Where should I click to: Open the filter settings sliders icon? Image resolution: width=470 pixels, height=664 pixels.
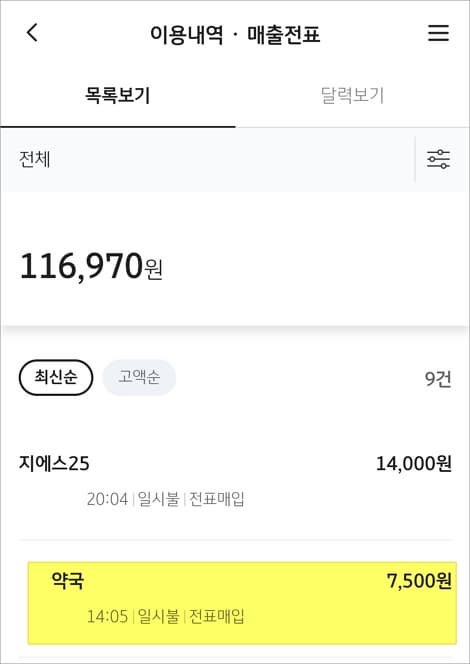[x=438, y=159]
